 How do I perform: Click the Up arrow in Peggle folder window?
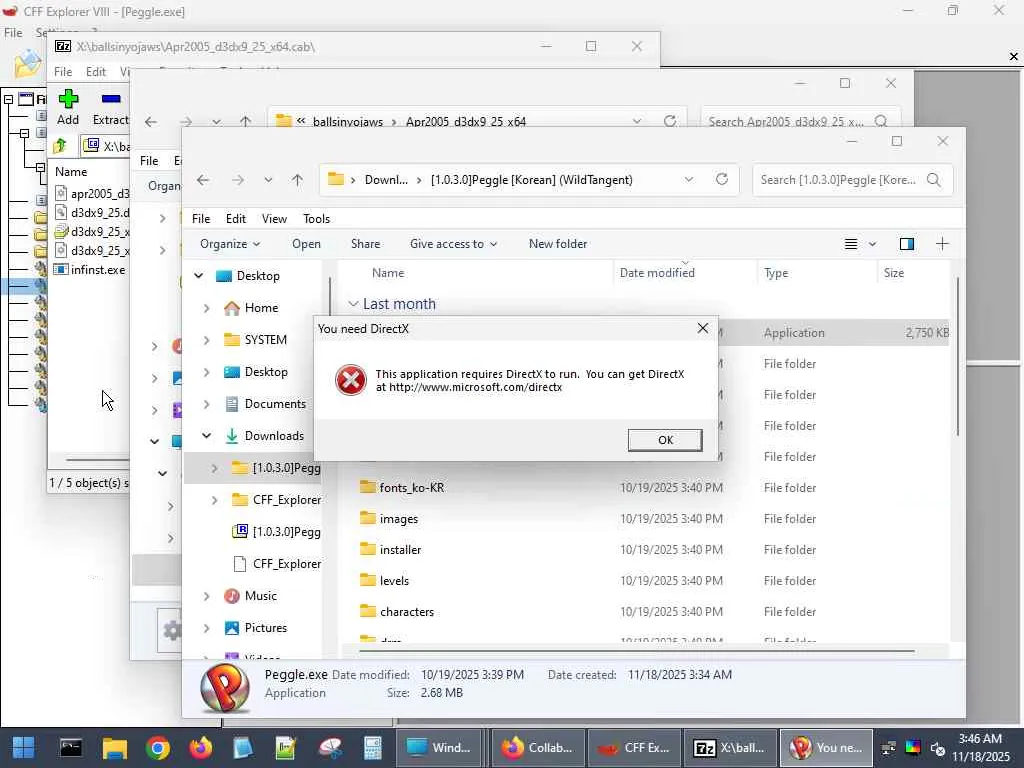[x=297, y=180]
